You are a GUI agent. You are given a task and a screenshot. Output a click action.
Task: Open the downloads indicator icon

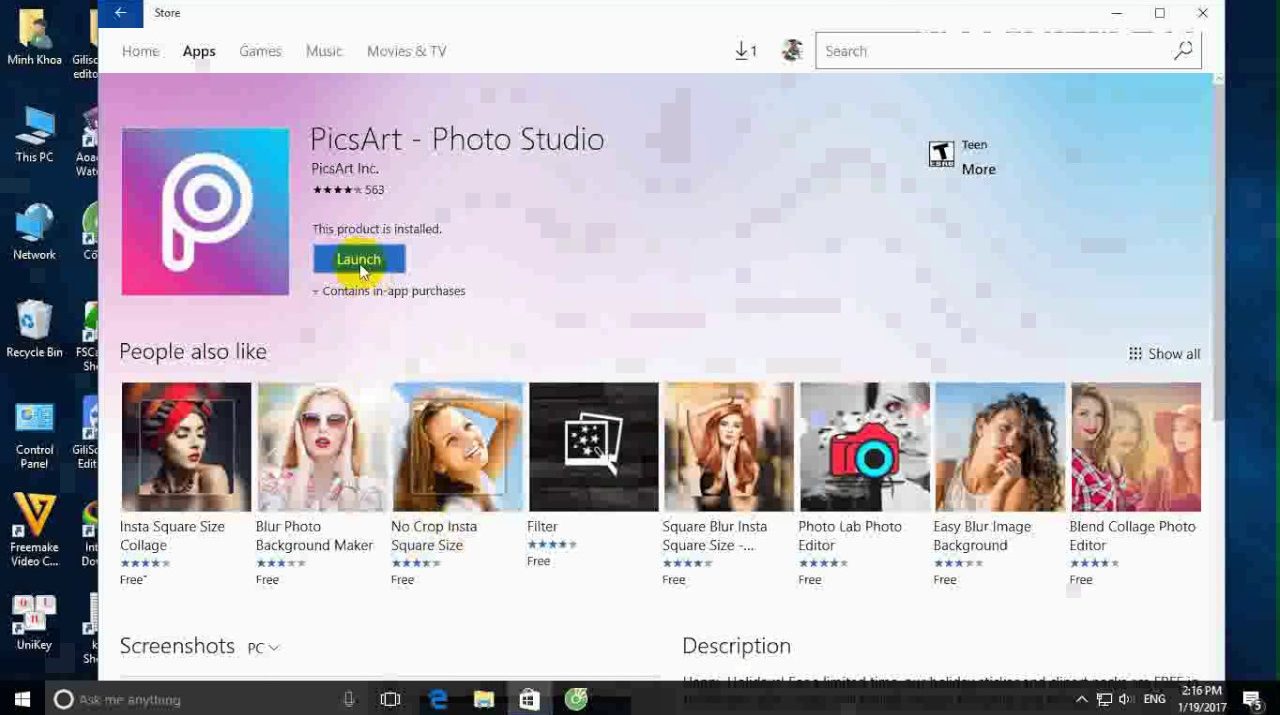[745, 51]
